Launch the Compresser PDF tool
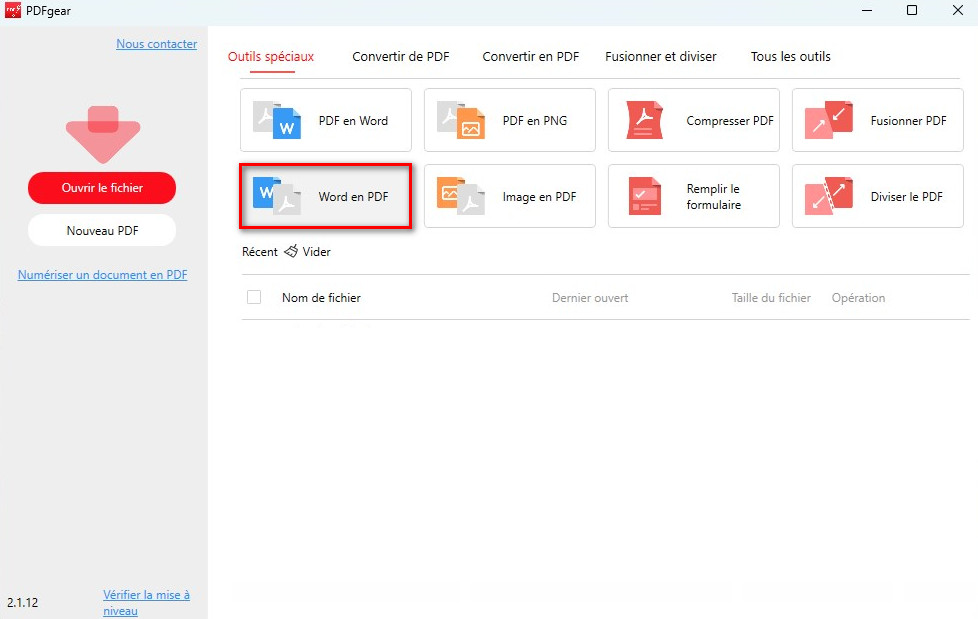This screenshot has height=619, width=978. 693,120
